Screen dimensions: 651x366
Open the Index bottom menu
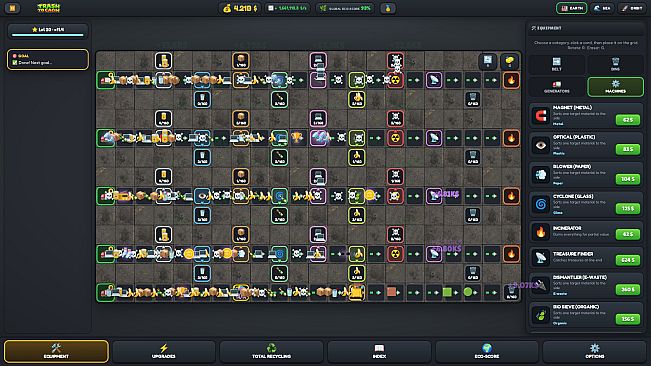click(379, 351)
